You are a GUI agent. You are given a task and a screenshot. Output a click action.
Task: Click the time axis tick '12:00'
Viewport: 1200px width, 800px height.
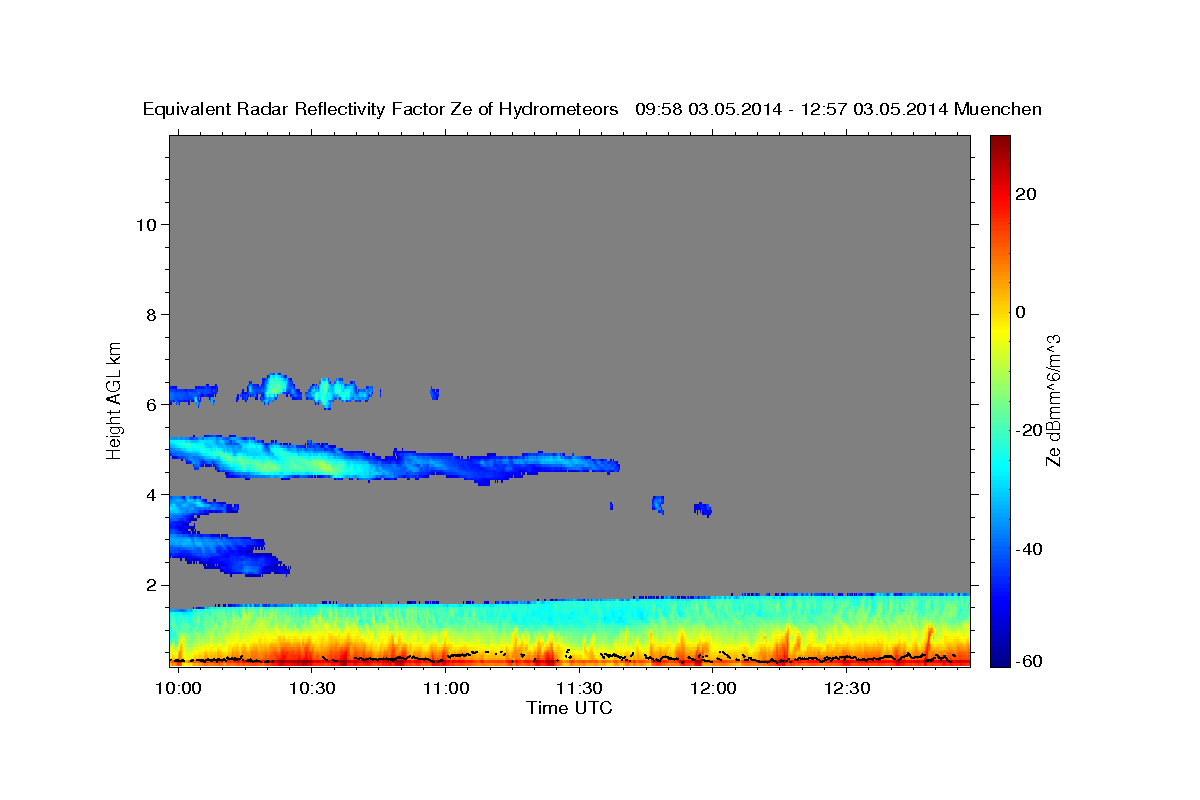tap(713, 688)
